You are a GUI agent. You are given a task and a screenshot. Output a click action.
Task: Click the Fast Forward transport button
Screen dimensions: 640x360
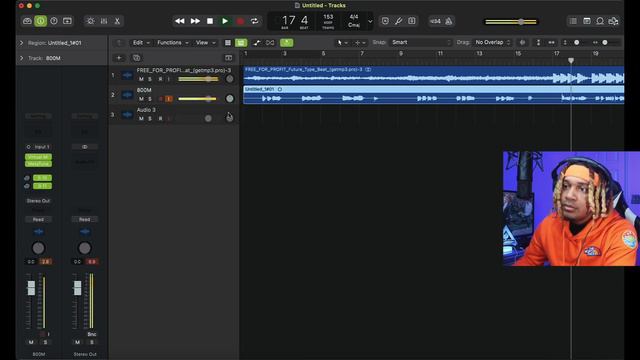[x=195, y=21]
